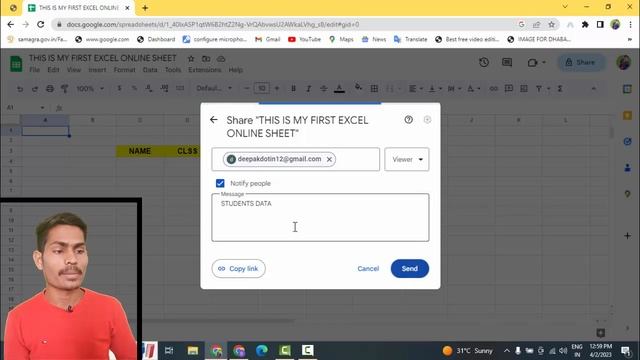Open Contacts in the side panel

coord(627,168)
